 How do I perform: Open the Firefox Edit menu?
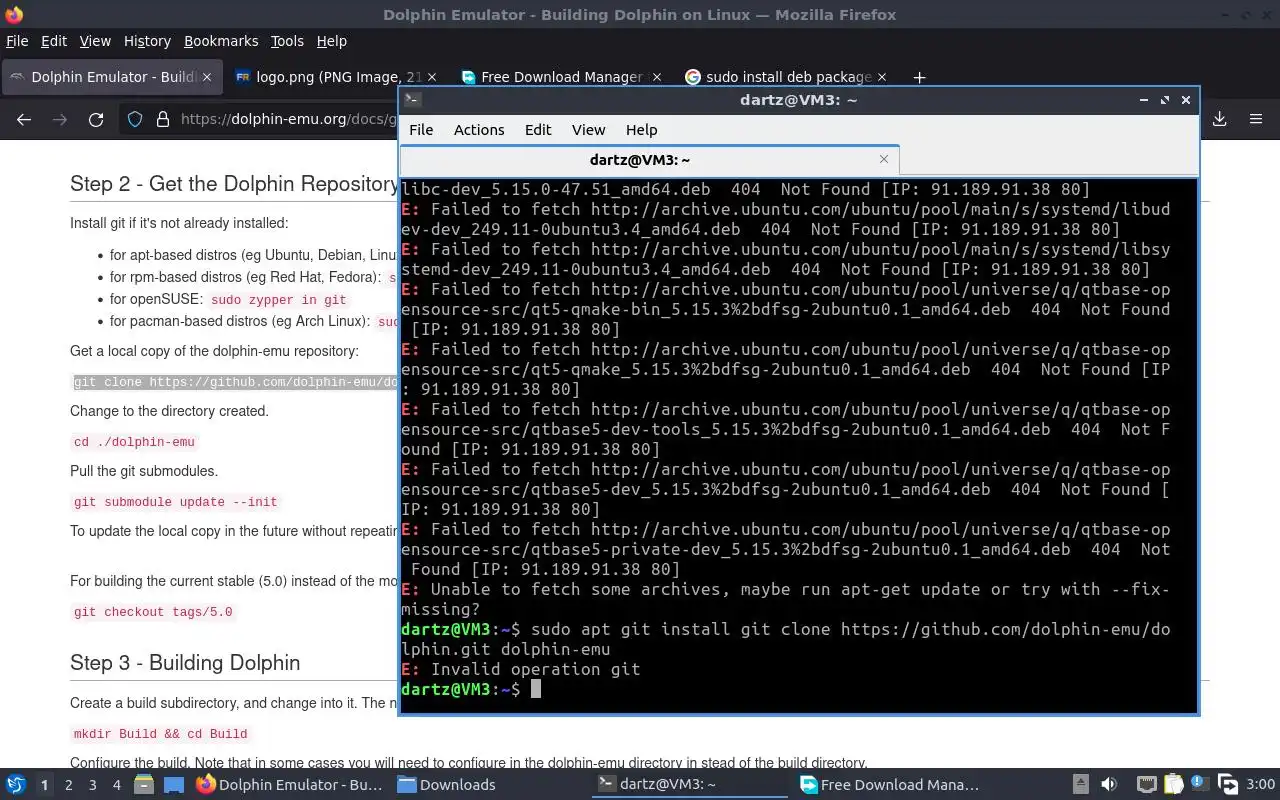tap(53, 41)
